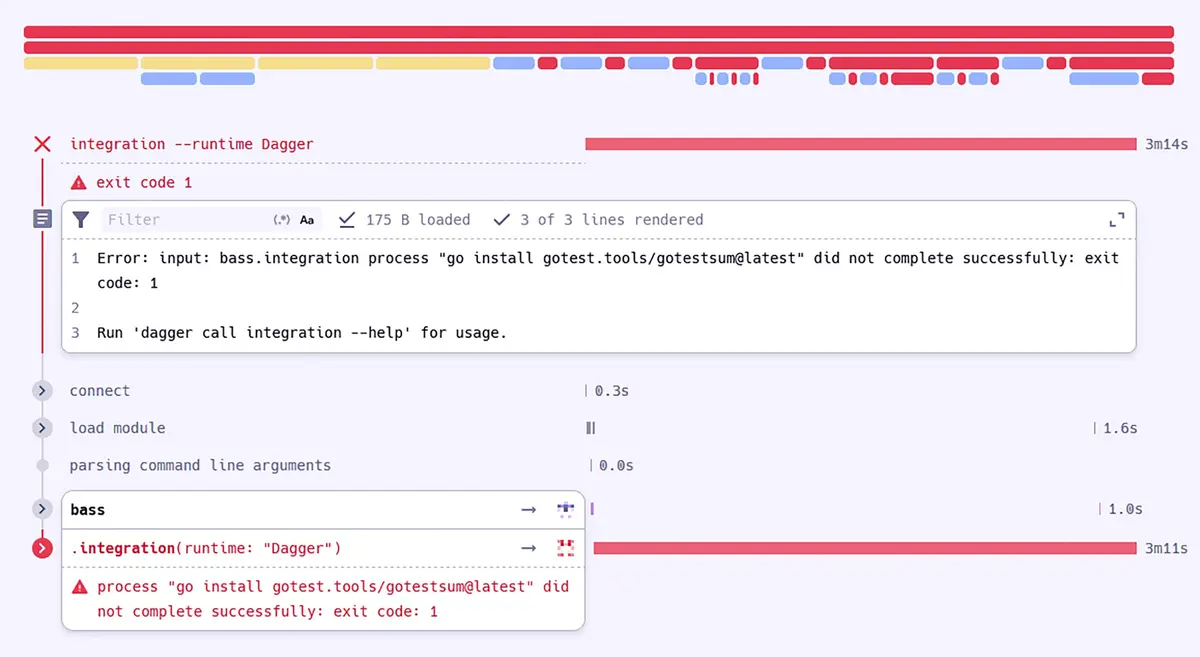The height and width of the screenshot is (657, 1200).
Task: Click the 175 B loaded indicator
Action: [x=405, y=220]
